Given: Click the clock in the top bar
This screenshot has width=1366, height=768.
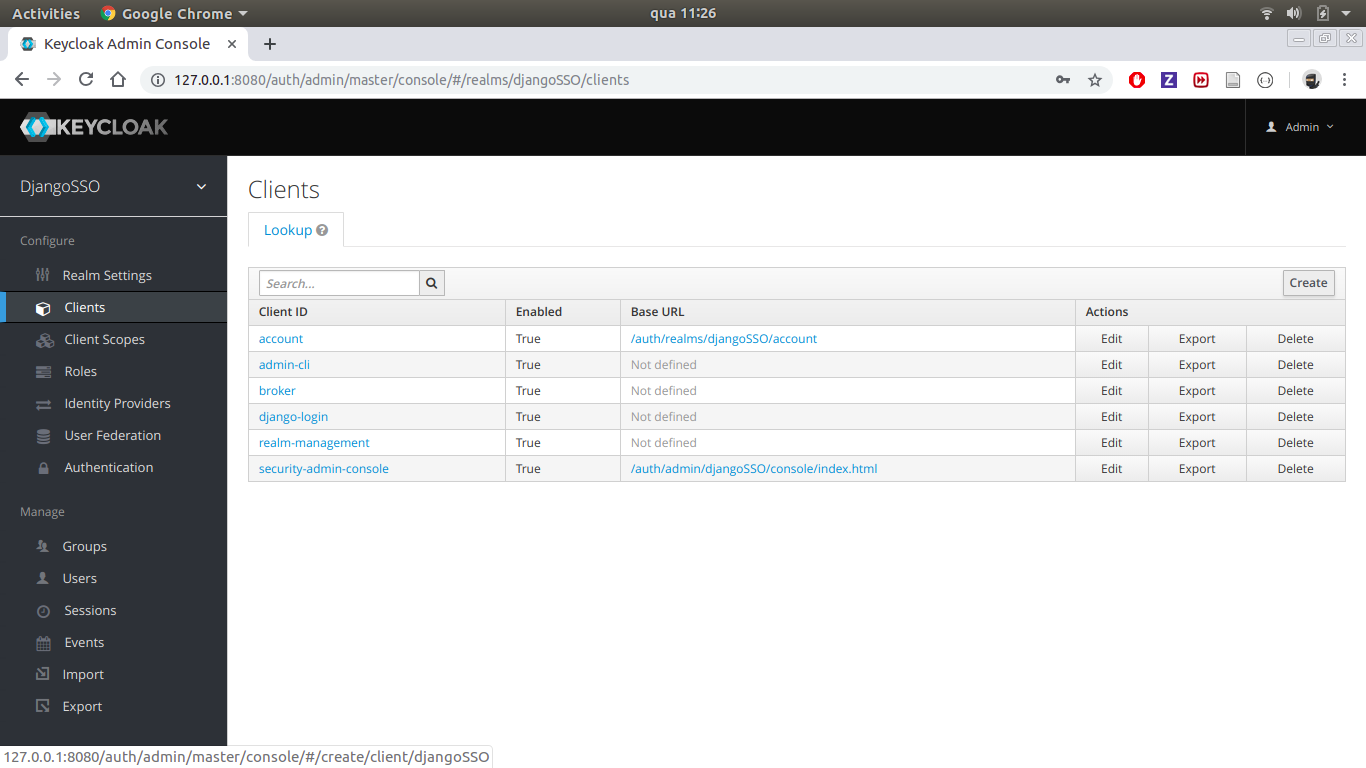Looking at the screenshot, I should (683, 13).
